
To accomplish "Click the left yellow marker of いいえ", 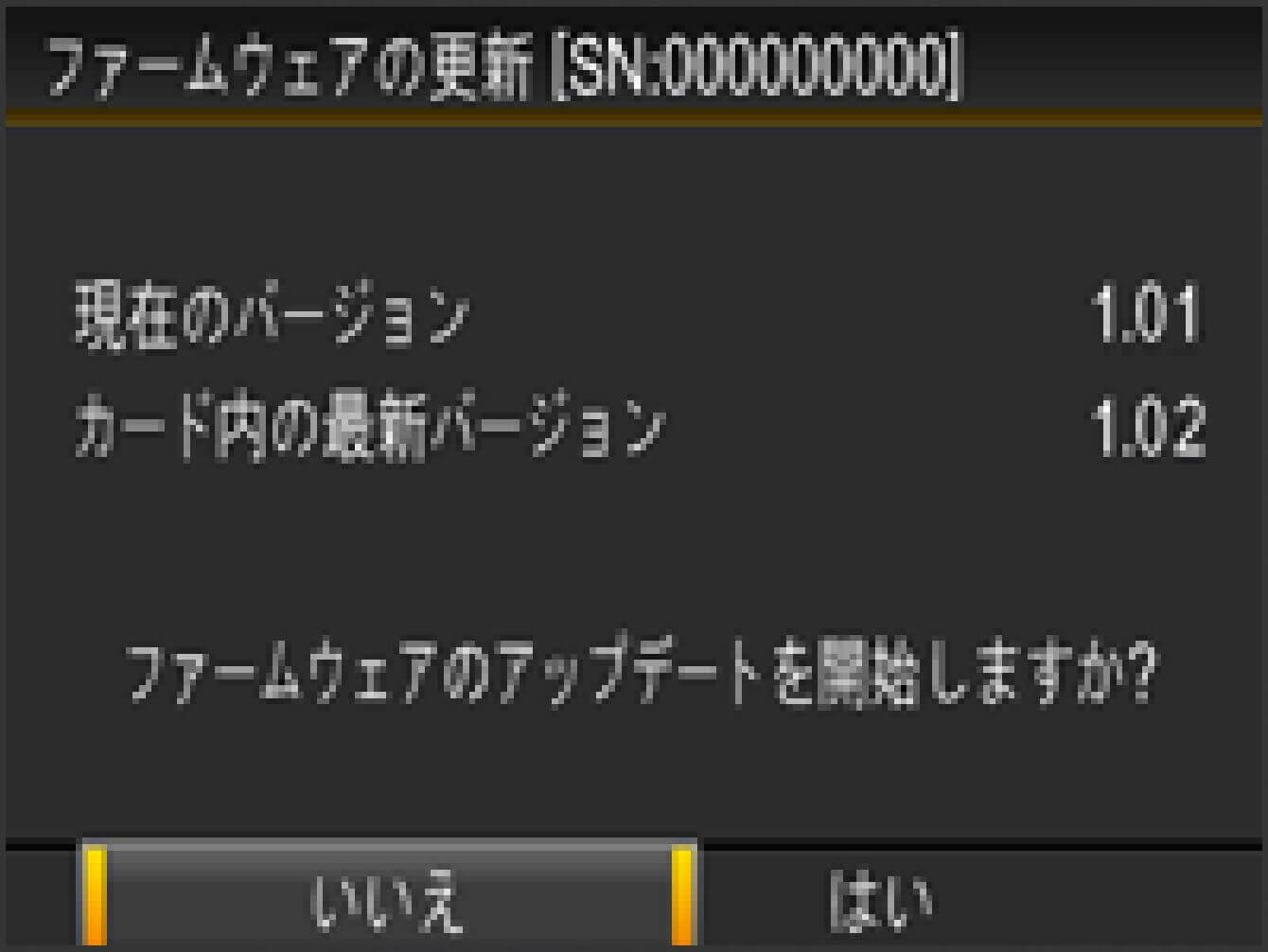I will pos(94,896).
